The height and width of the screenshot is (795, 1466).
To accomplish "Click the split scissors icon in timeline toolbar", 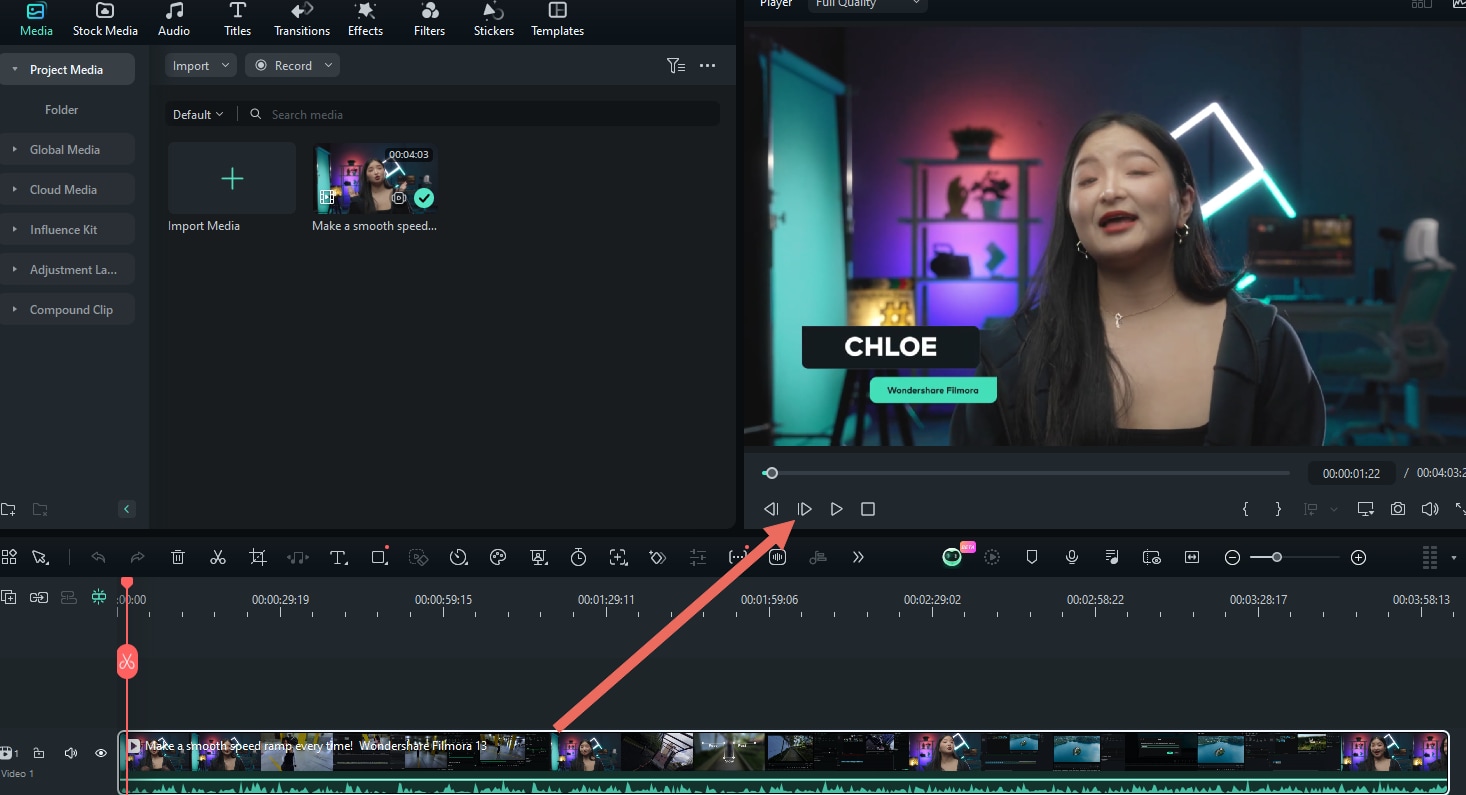I will point(218,557).
